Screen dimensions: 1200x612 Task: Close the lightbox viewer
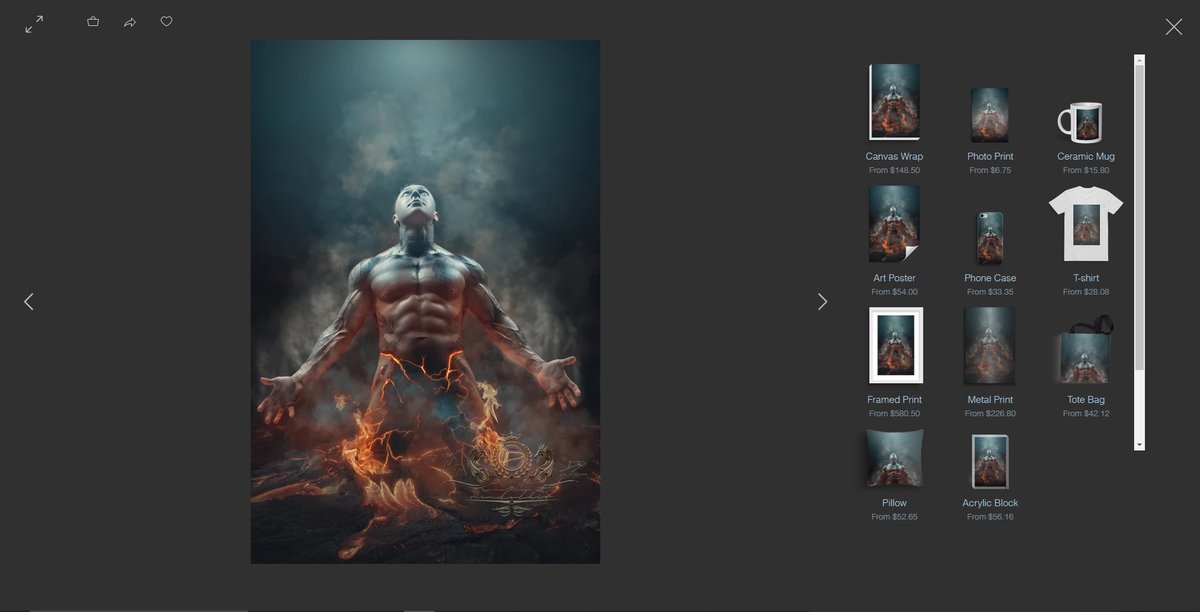(1174, 27)
